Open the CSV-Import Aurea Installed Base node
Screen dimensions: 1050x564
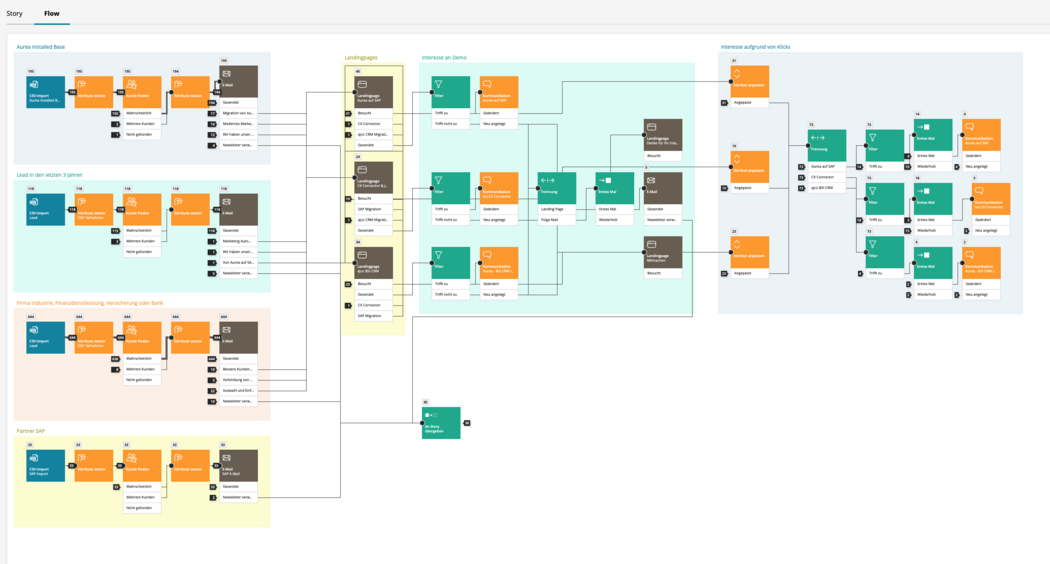[x=46, y=92]
